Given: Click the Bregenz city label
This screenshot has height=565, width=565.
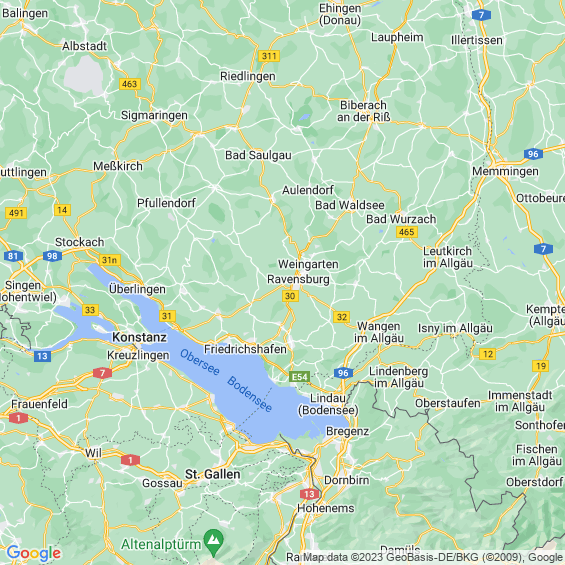Looking at the screenshot, I should (347, 431).
